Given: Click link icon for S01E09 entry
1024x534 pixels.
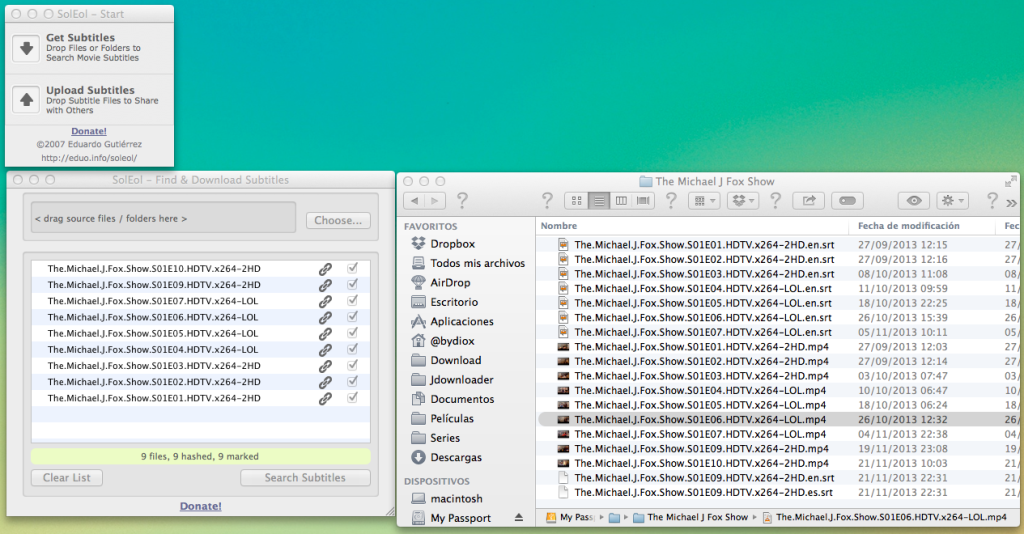Looking at the screenshot, I should click(x=325, y=285).
